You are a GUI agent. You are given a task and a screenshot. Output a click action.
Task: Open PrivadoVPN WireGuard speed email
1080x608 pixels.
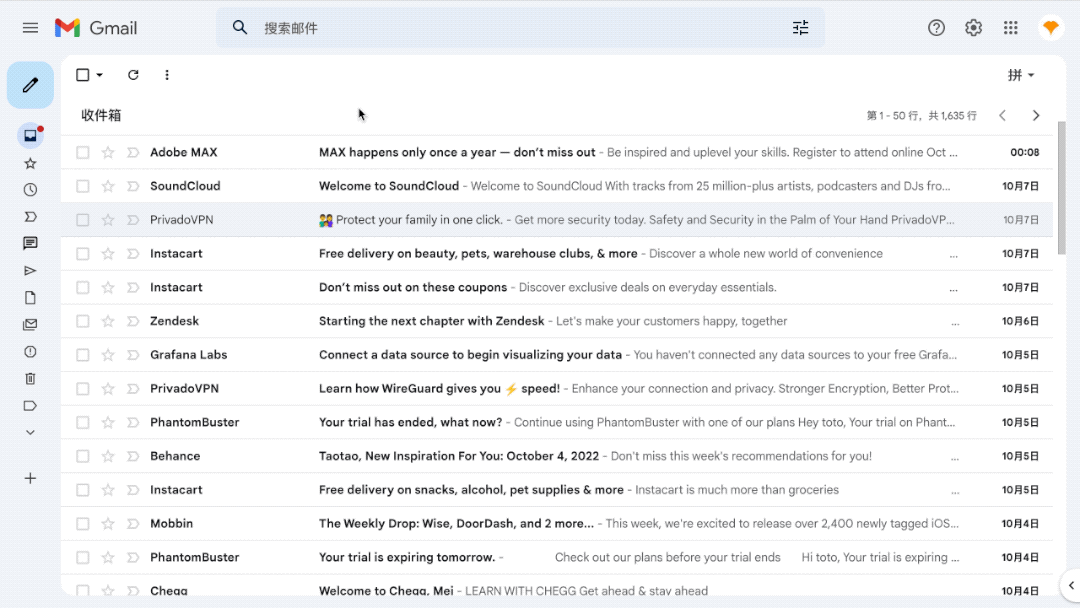[x=557, y=388]
